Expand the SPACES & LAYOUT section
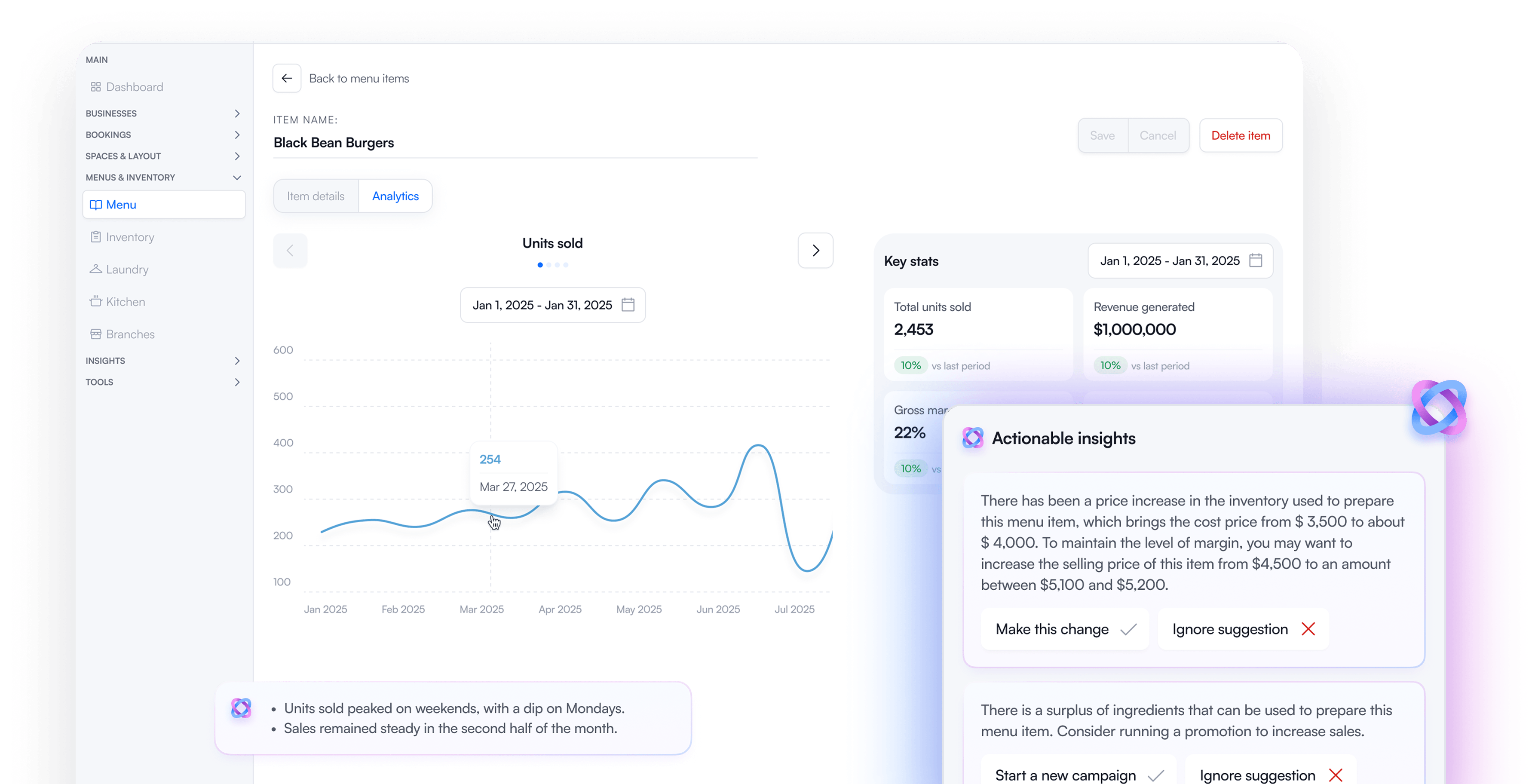 pos(163,156)
